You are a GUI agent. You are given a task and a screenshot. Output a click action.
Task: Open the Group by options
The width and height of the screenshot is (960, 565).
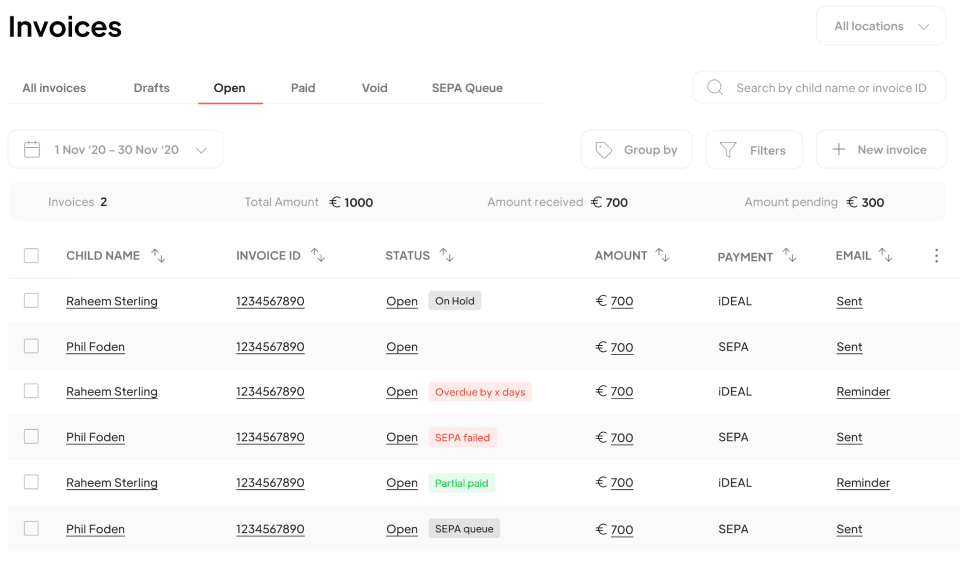pyautogui.click(x=637, y=149)
